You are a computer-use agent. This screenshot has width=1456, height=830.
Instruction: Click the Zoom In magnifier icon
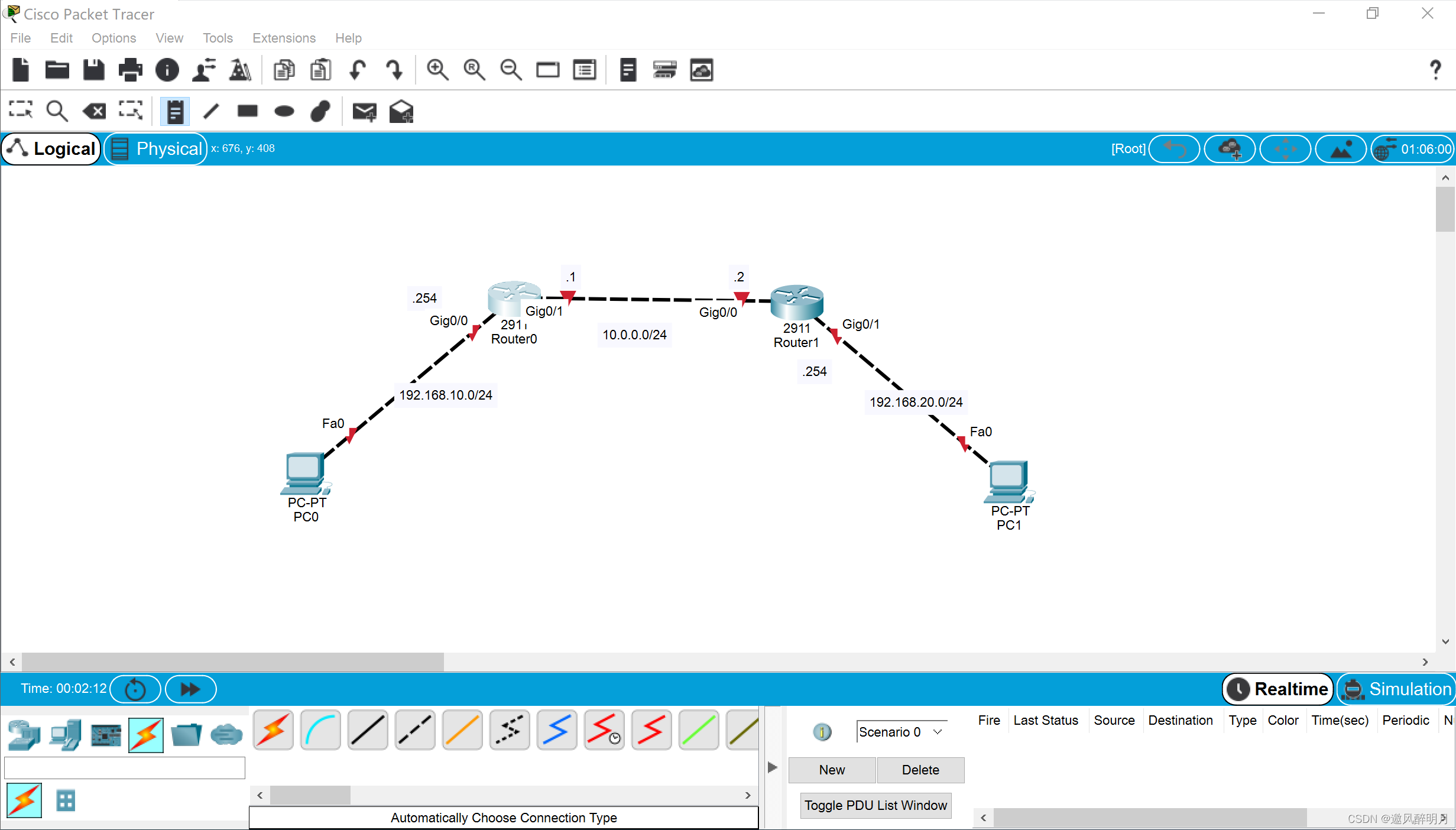pos(437,70)
